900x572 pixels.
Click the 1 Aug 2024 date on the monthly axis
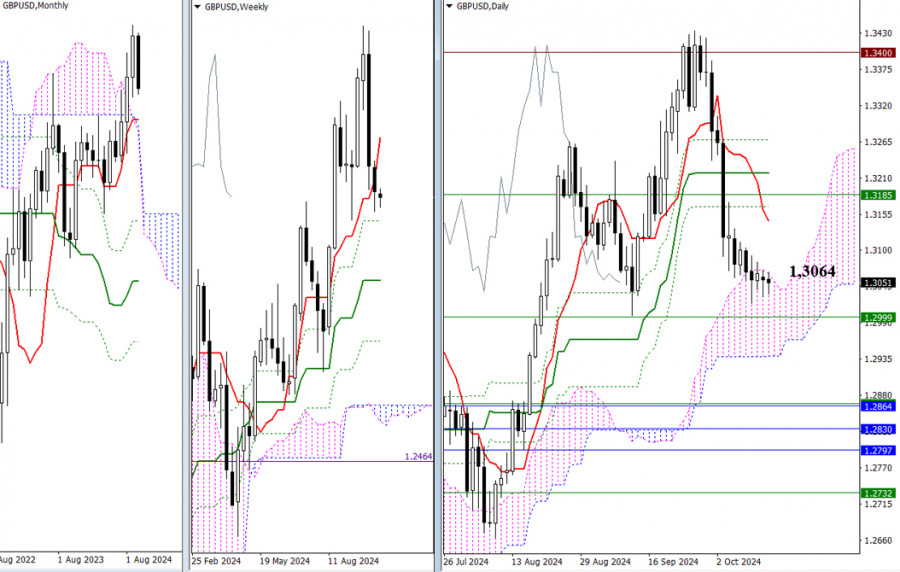point(149,559)
